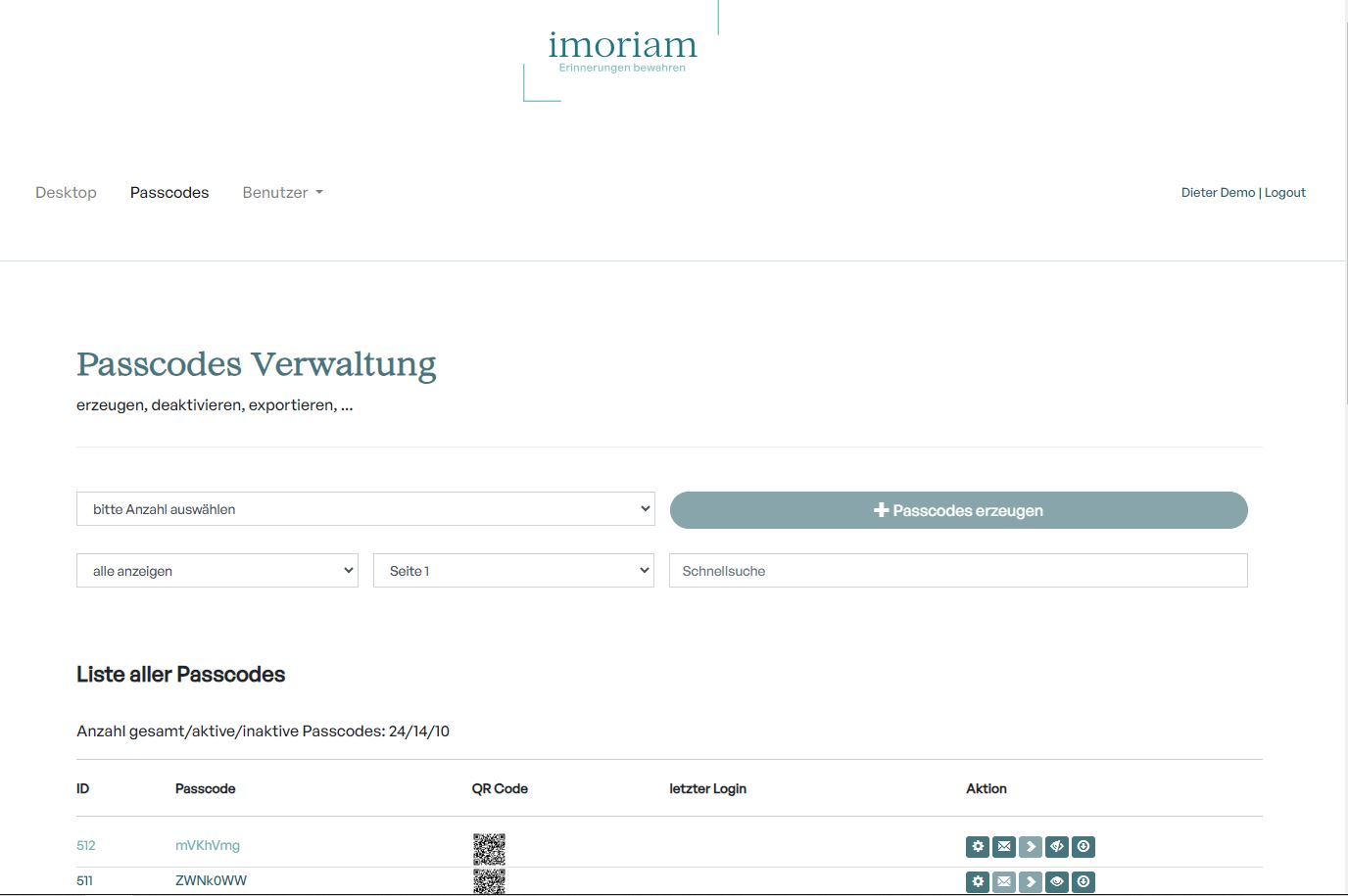Click the gear settings icon for passcode 512

point(977,846)
